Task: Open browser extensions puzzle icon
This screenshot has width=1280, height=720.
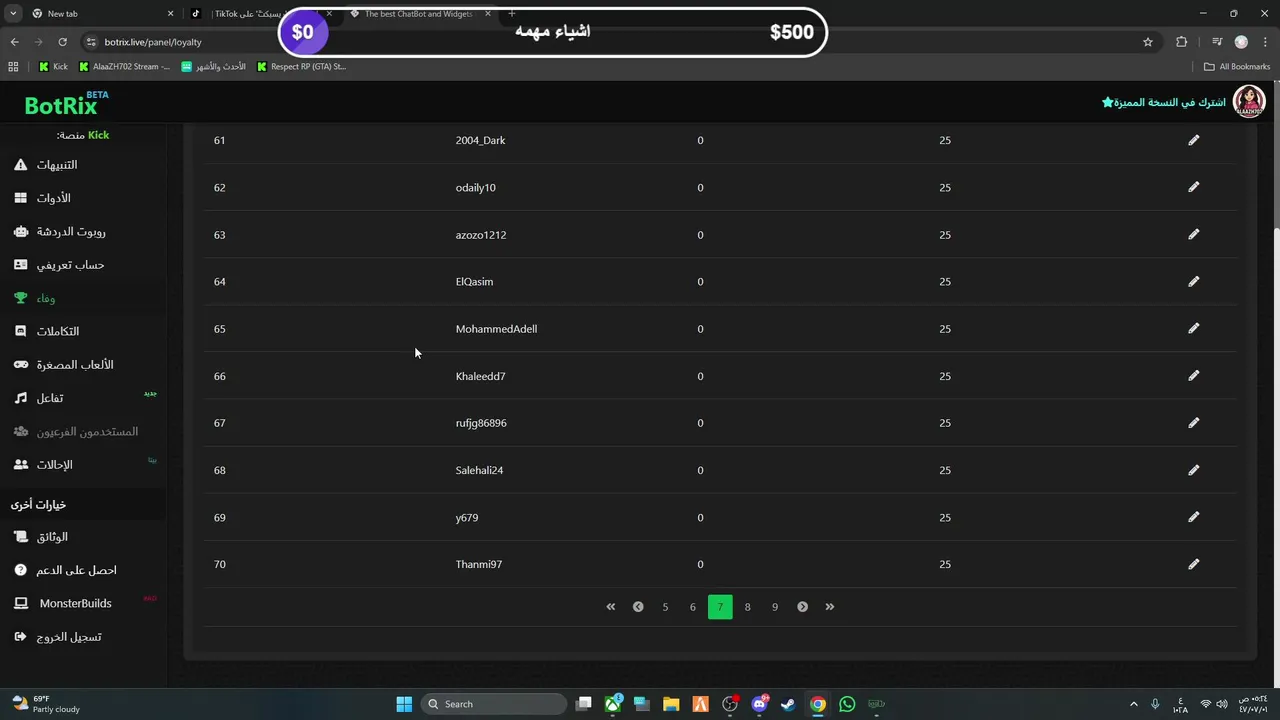Action: tap(1182, 42)
